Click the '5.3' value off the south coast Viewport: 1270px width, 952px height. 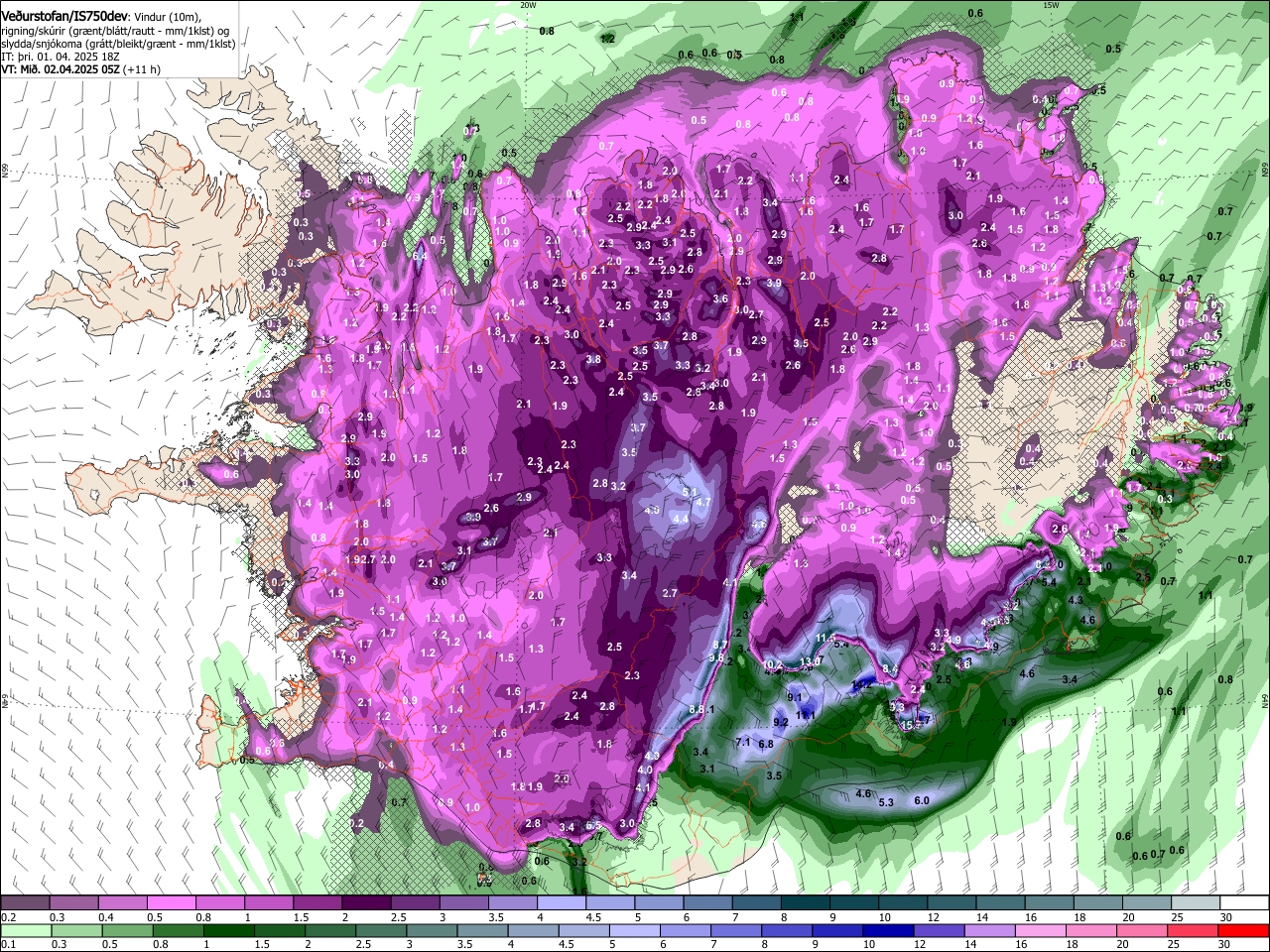click(886, 802)
